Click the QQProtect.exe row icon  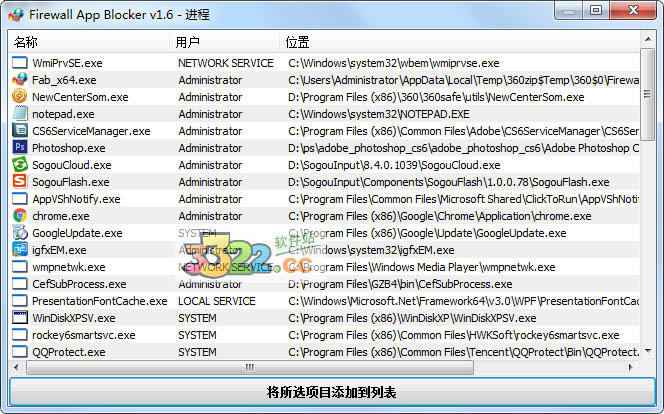click(19, 351)
